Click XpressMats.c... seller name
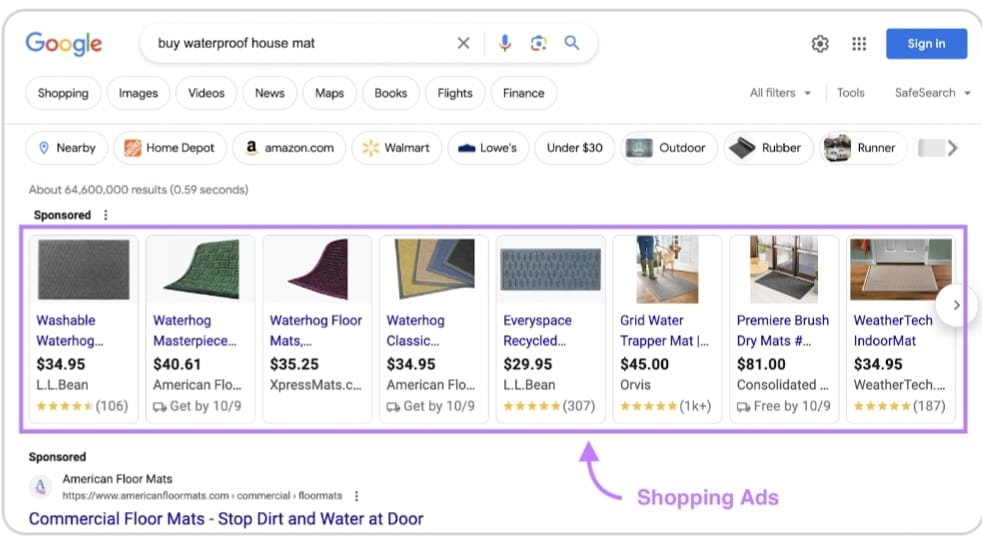 [316, 385]
